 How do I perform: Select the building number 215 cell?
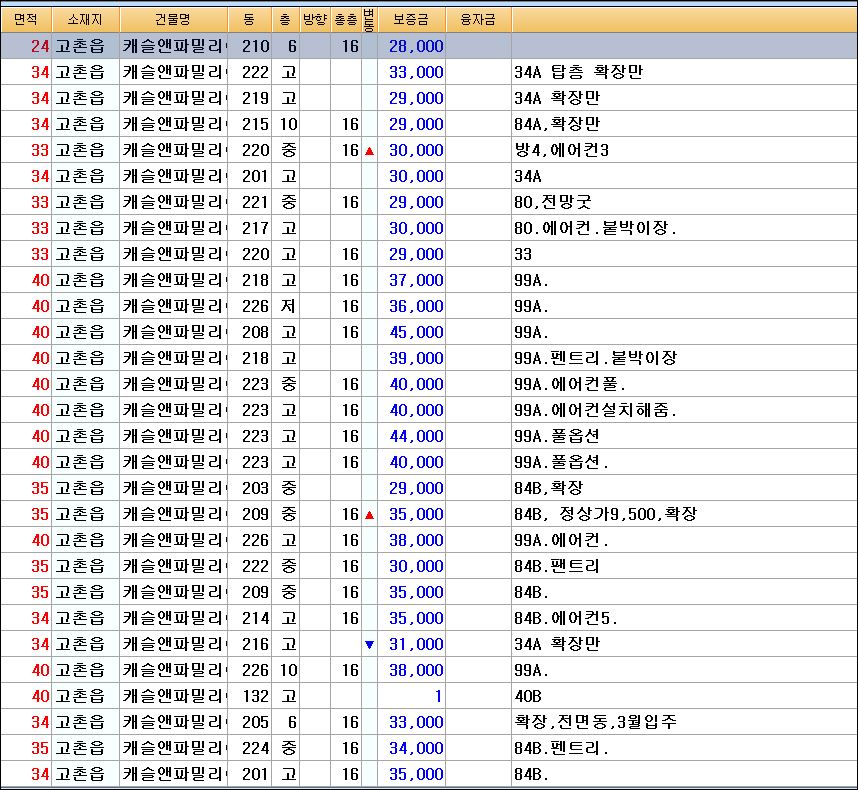256,124
